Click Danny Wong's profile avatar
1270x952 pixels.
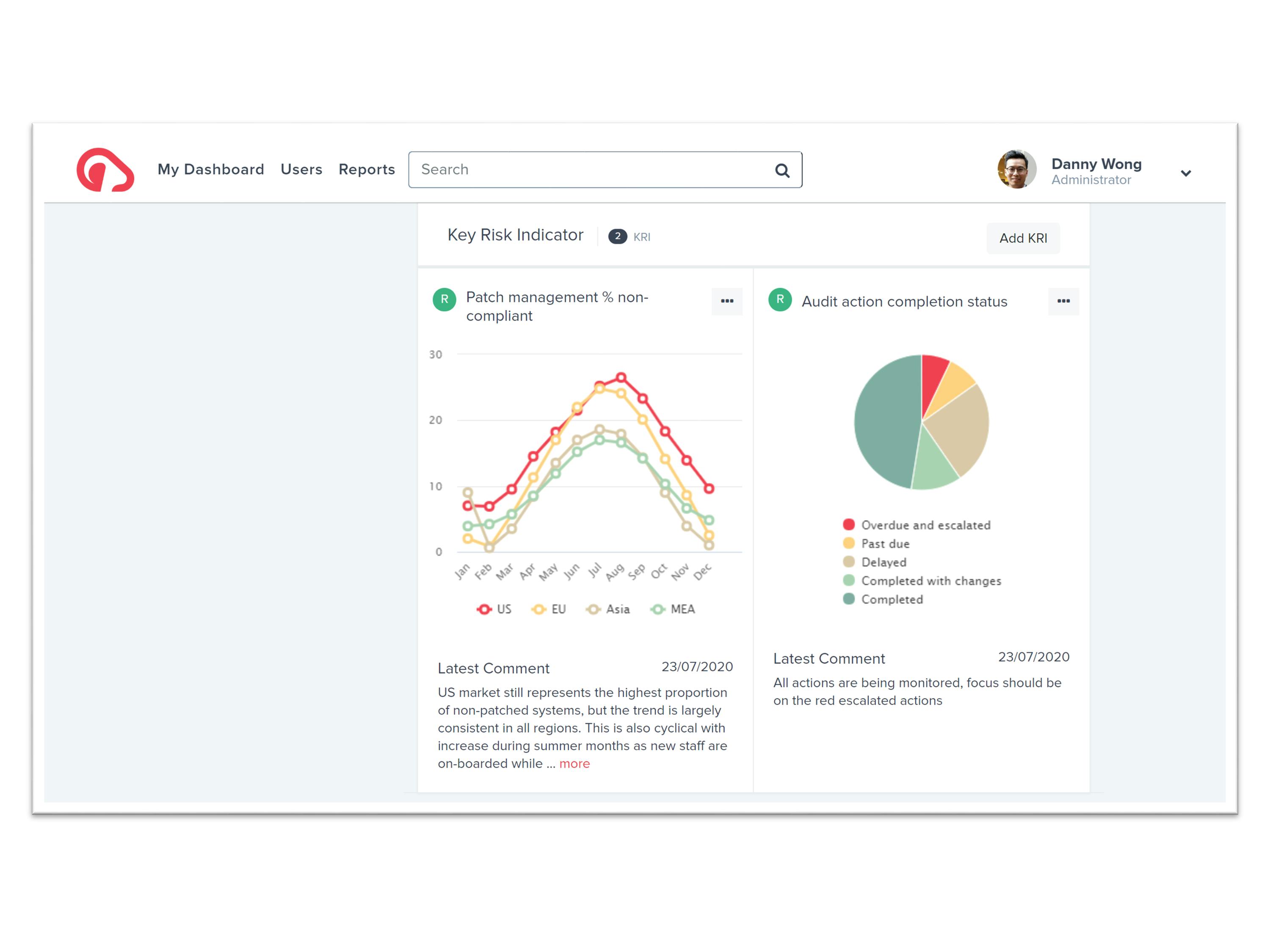(1016, 170)
